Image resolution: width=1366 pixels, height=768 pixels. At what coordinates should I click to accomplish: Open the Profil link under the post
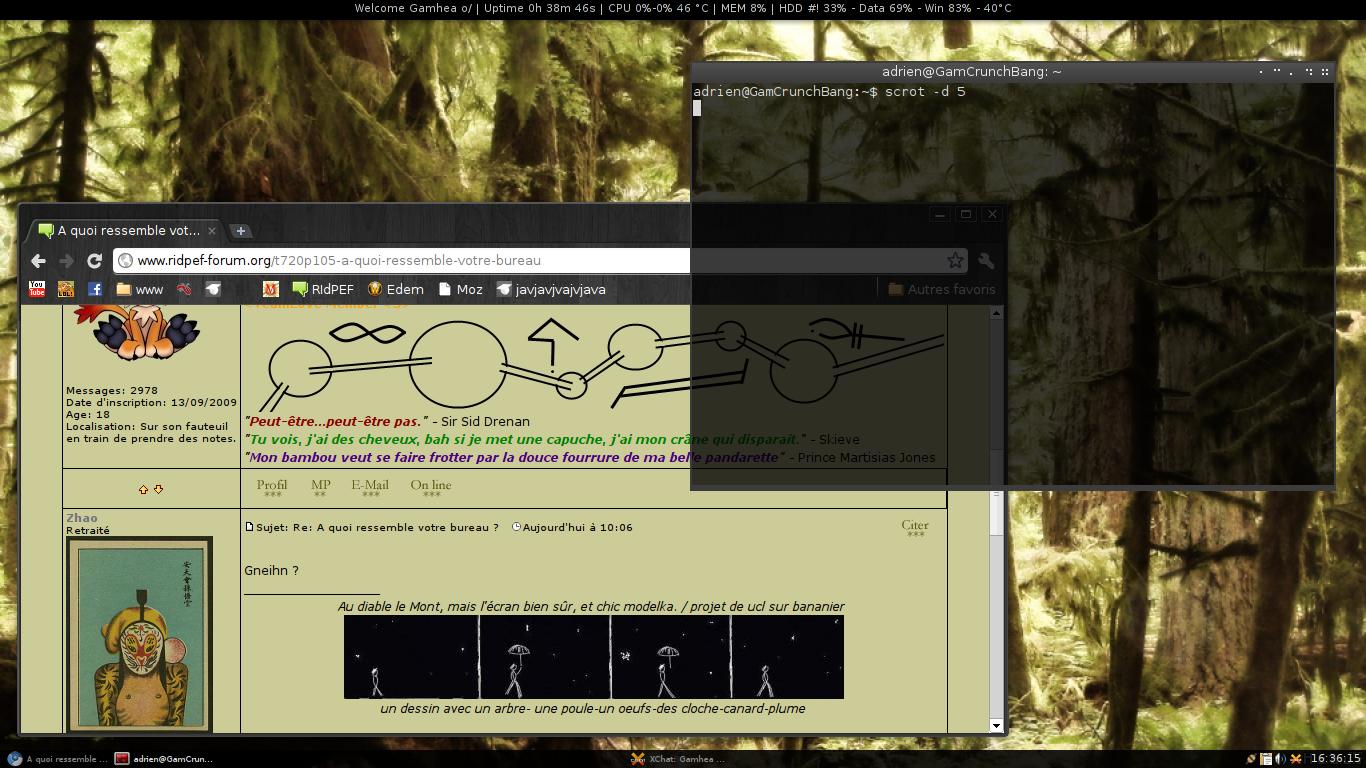271,487
